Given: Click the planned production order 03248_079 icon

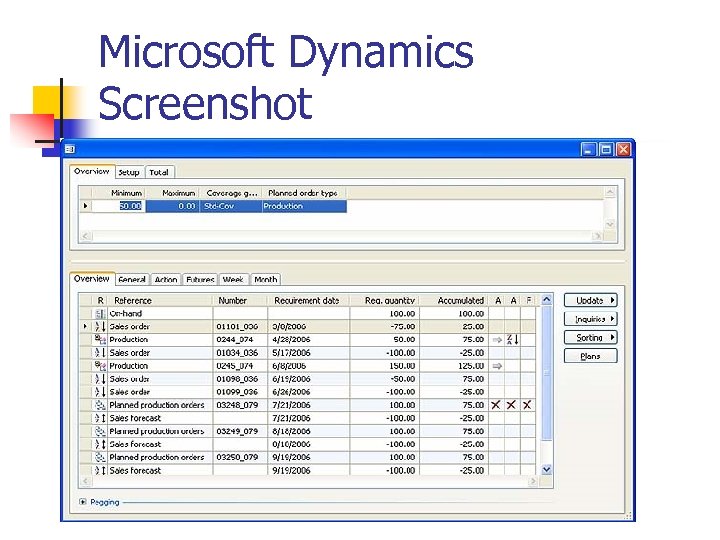Looking at the screenshot, I should [100, 405].
